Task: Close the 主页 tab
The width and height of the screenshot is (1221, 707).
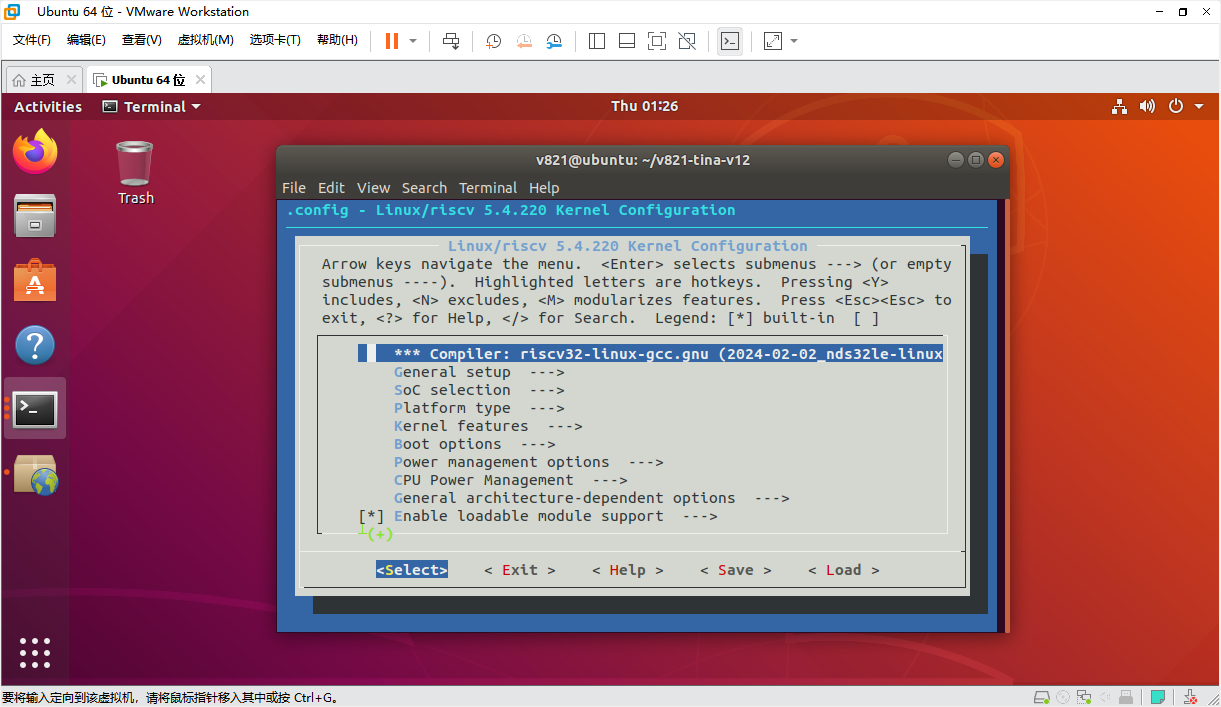Action: click(x=71, y=80)
